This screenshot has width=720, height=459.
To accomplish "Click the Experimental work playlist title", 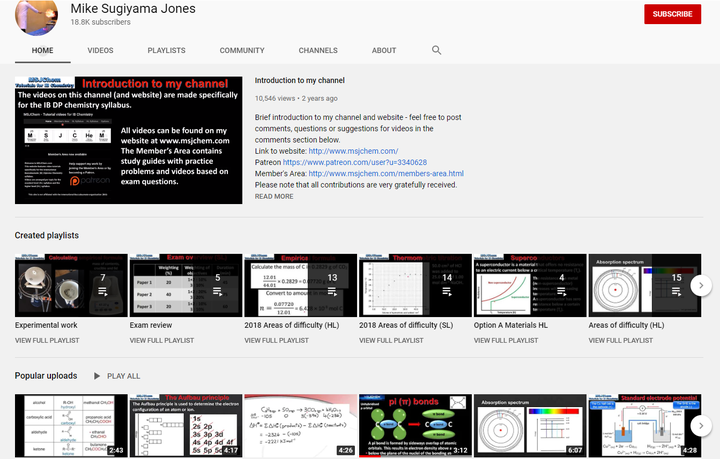I will [x=46, y=325].
